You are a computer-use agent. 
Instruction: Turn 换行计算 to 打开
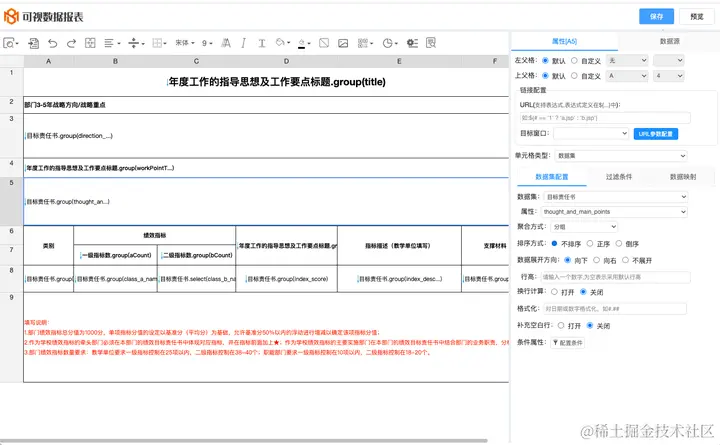(554, 292)
